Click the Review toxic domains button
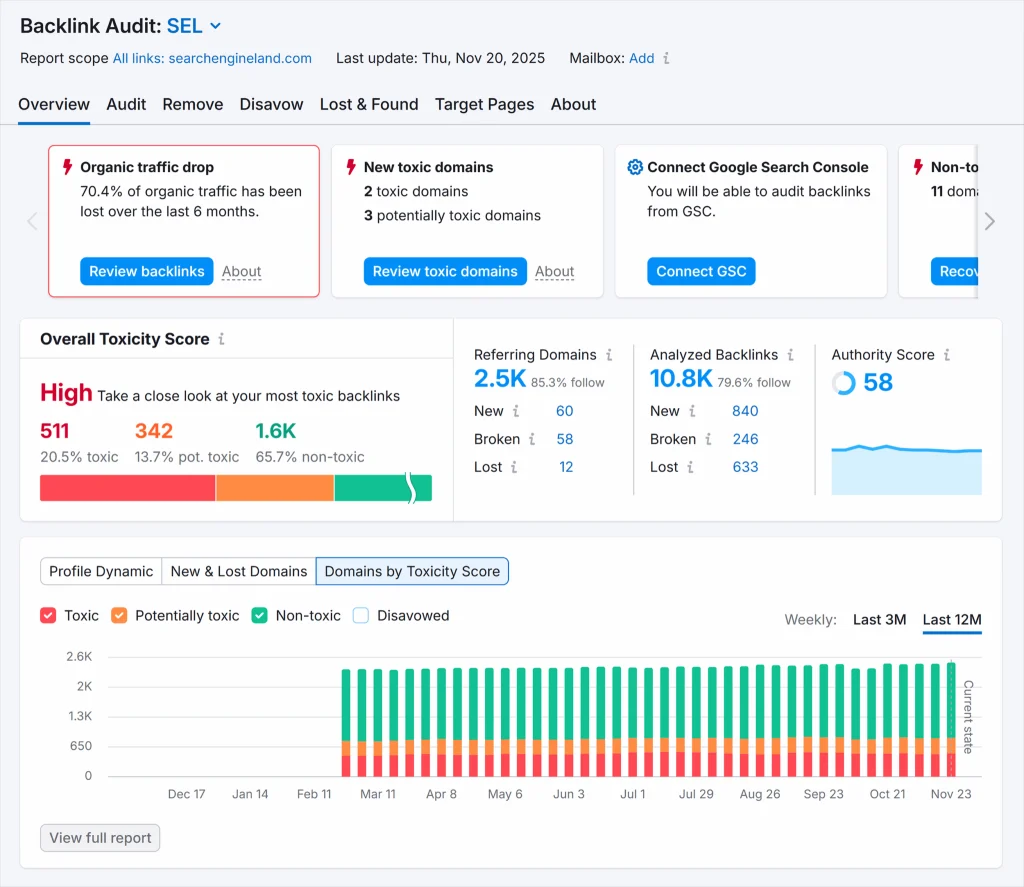The height and width of the screenshot is (887, 1024). point(445,271)
